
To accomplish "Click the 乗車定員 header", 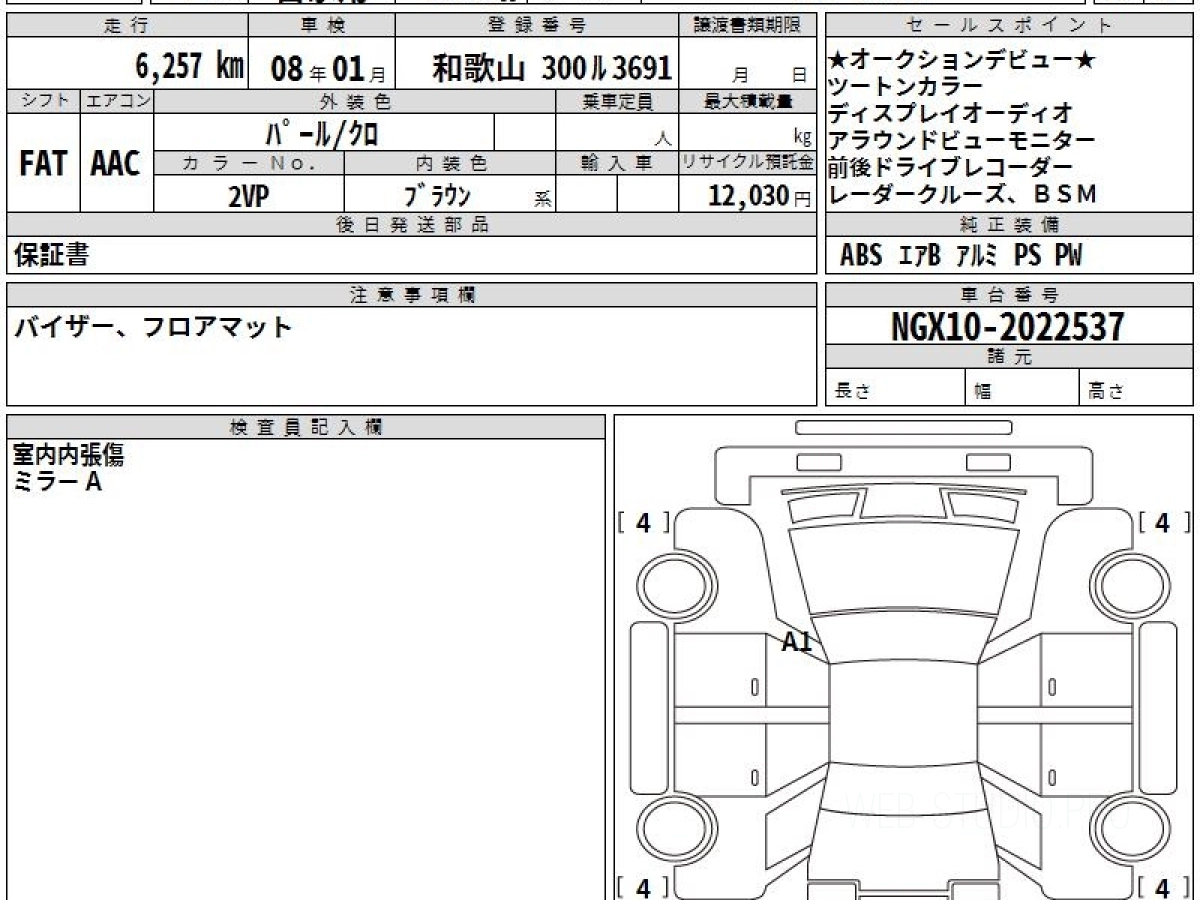I will point(618,101).
